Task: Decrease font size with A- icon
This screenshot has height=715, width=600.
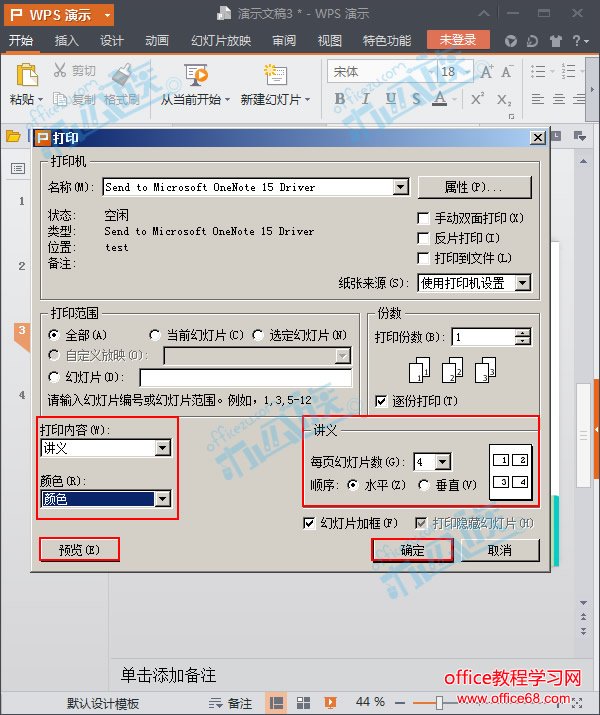Action: [507, 72]
